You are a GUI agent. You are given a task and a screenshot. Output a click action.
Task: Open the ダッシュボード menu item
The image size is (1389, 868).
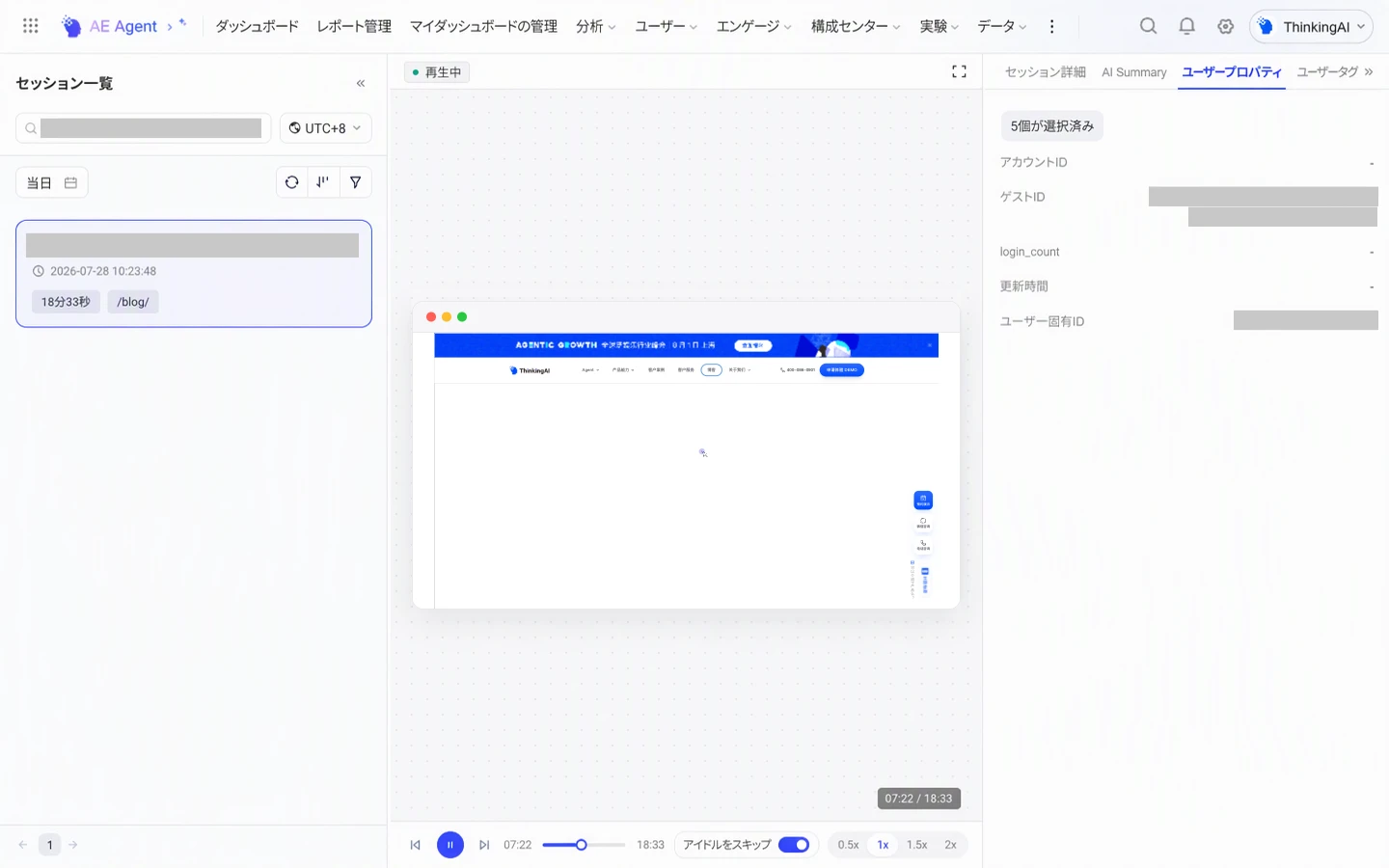pyautogui.click(x=257, y=26)
